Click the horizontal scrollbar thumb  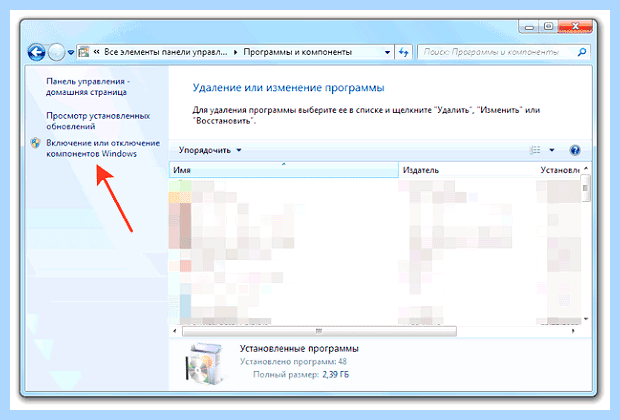click(319, 331)
